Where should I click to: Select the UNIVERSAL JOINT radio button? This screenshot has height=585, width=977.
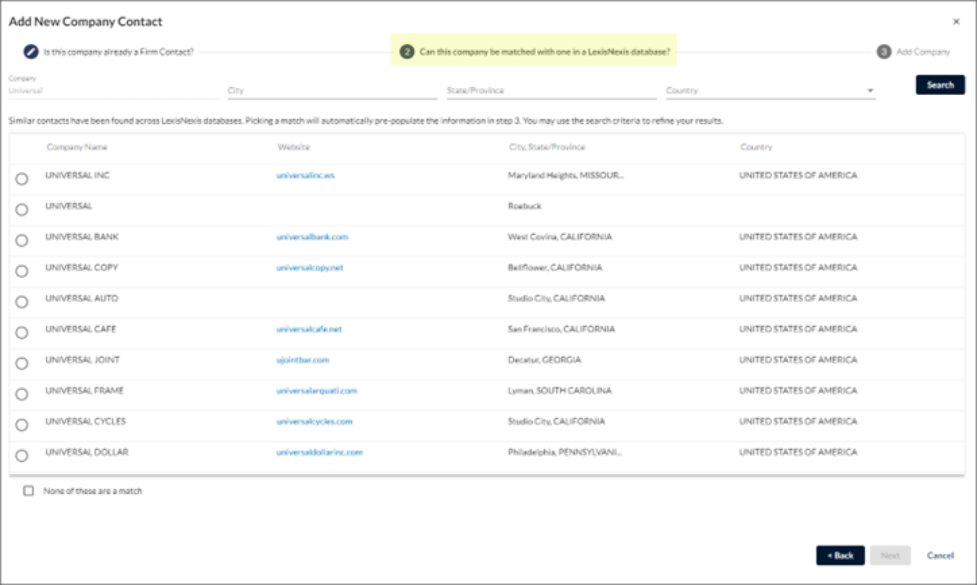pos(22,363)
